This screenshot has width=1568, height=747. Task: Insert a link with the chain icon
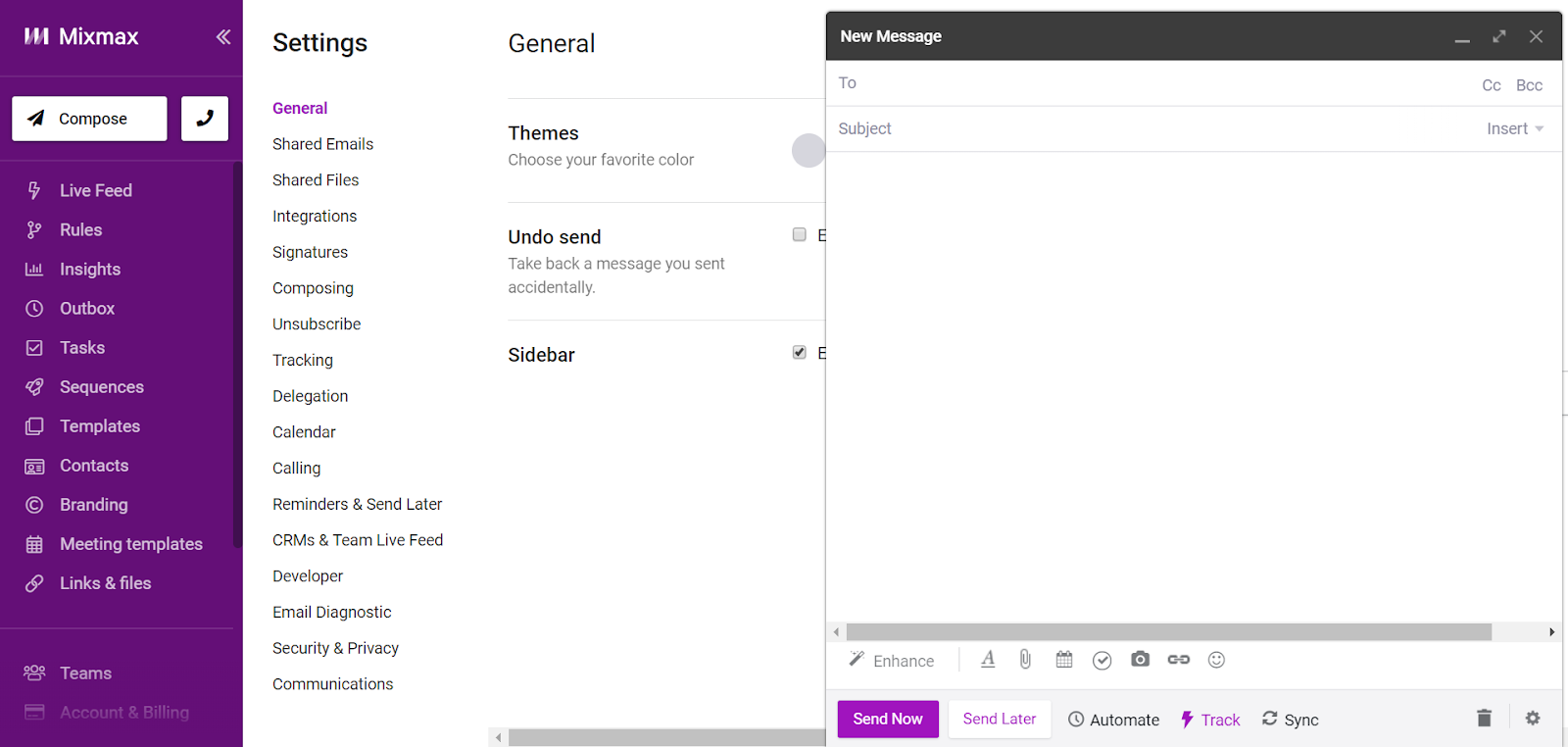[x=1179, y=660]
